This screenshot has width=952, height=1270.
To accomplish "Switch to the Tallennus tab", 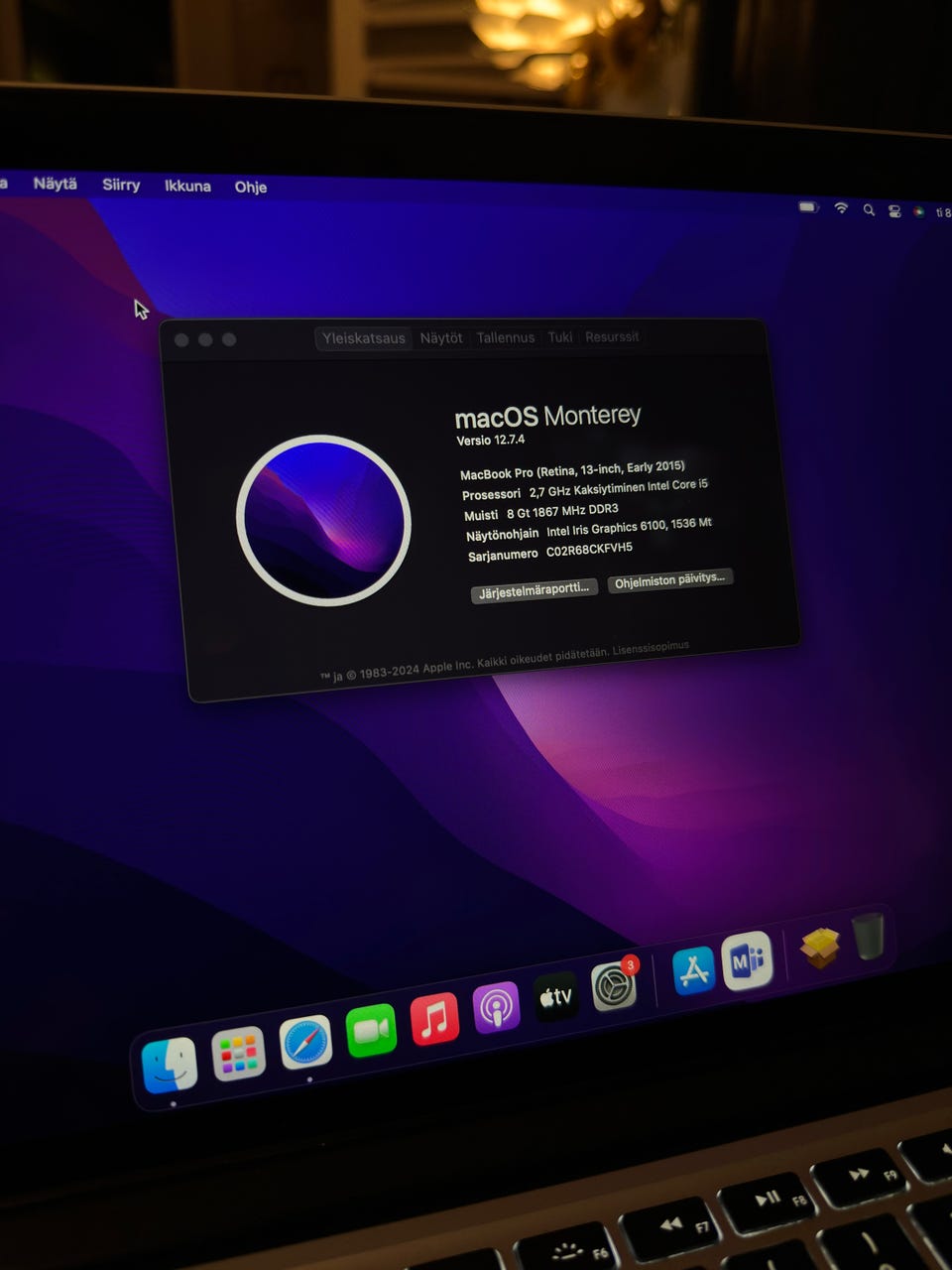I will tap(506, 337).
